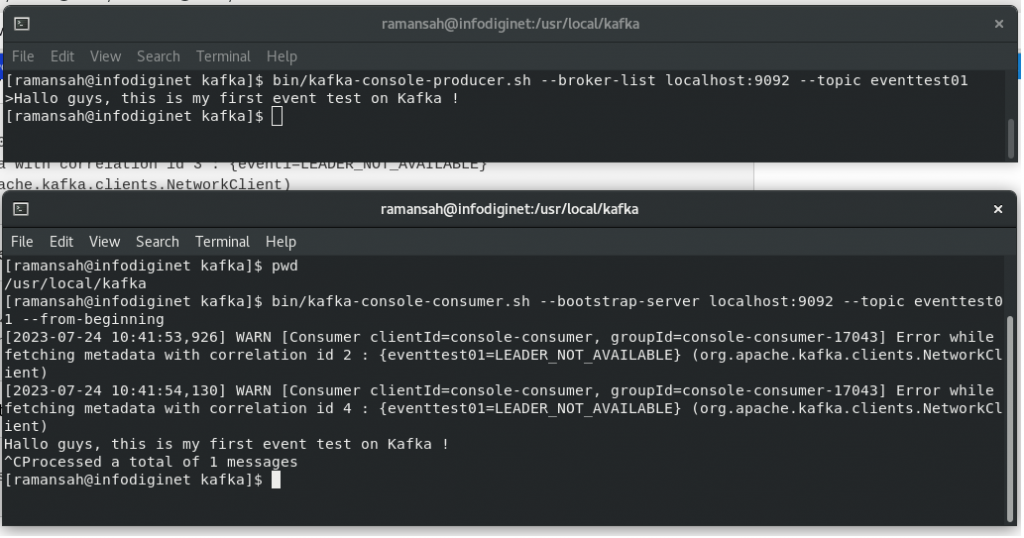Click the scrollbar in the producer terminal
Screen dimensions: 1024x538
click(1012, 138)
